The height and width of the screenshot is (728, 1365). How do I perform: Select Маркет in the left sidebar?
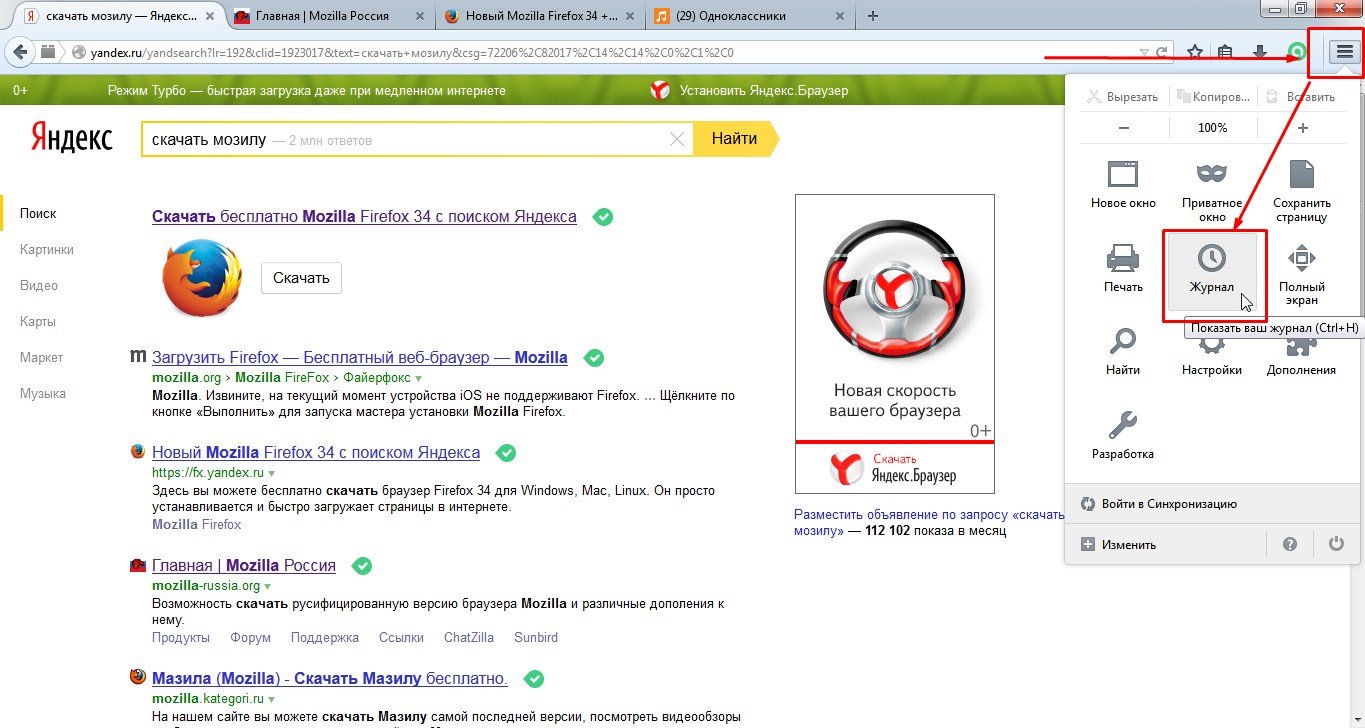[41, 357]
